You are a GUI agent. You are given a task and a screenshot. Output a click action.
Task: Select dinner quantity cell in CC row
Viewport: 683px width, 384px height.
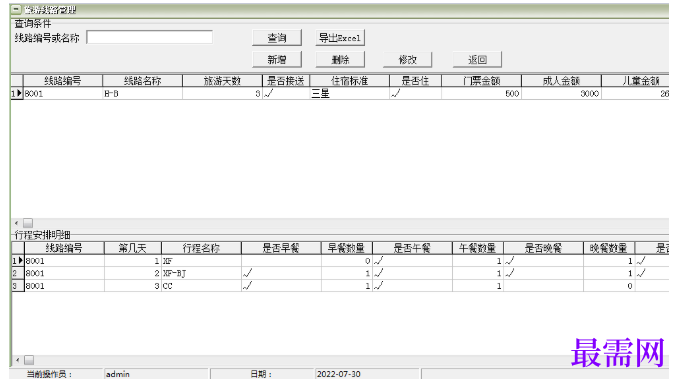pyautogui.click(x=609, y=286)
